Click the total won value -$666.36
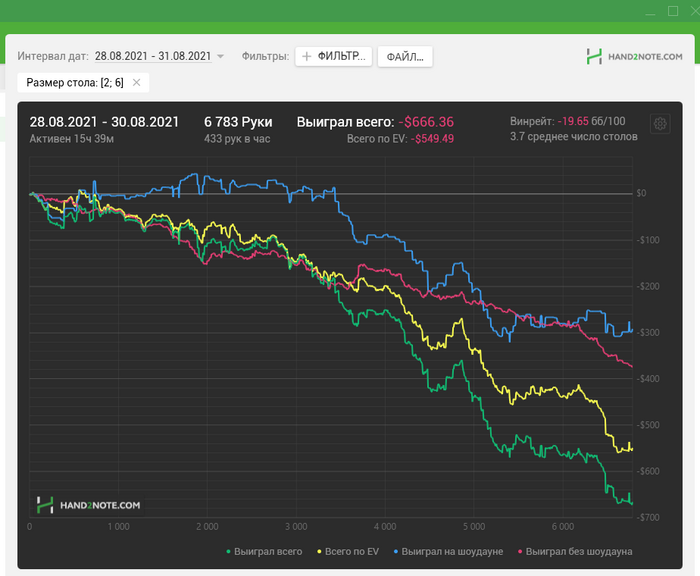 [x=426, y=122]
